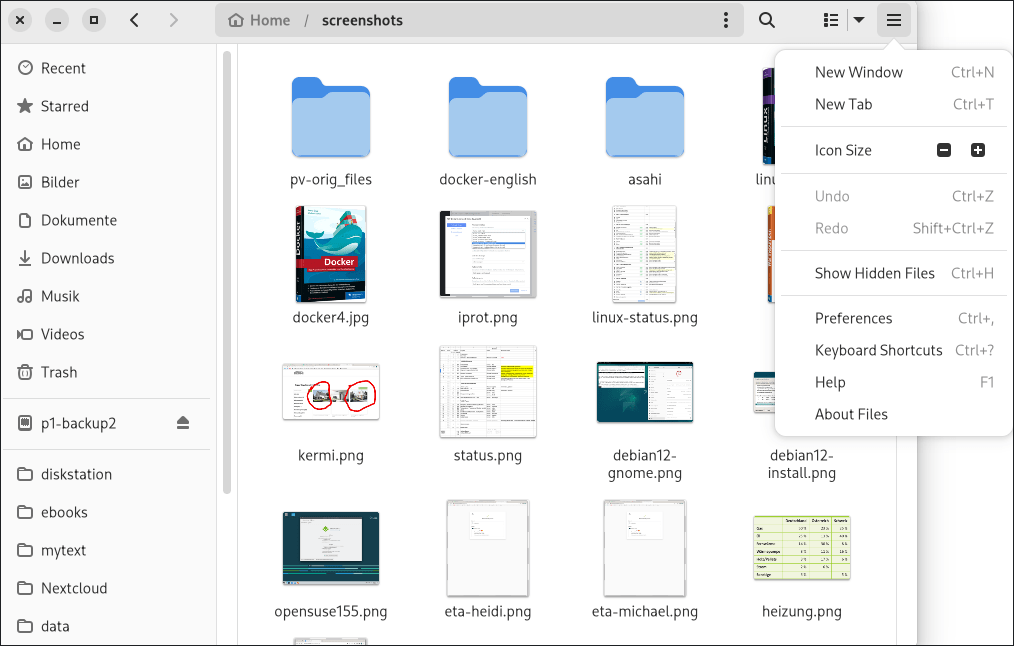Select the docker-english folder
The image size is (1014, 646).
tap(488, 117)
